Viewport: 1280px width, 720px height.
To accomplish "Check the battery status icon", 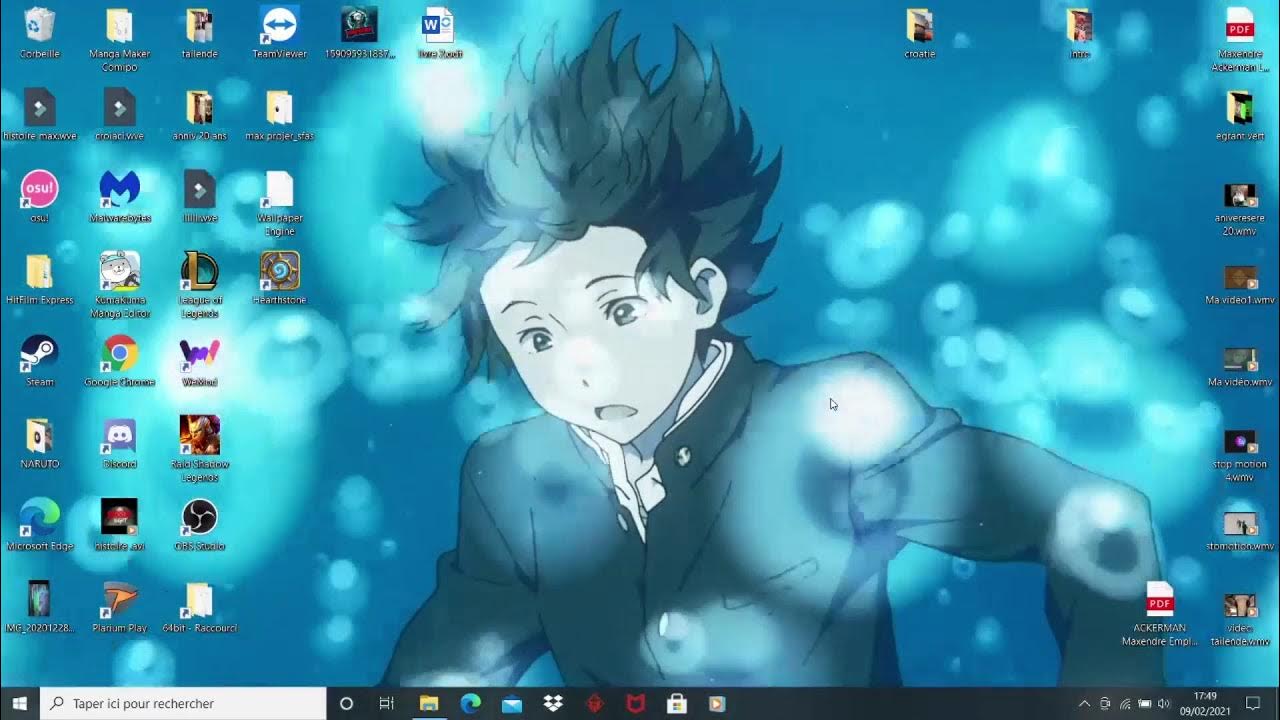I will pos(1145,704).
